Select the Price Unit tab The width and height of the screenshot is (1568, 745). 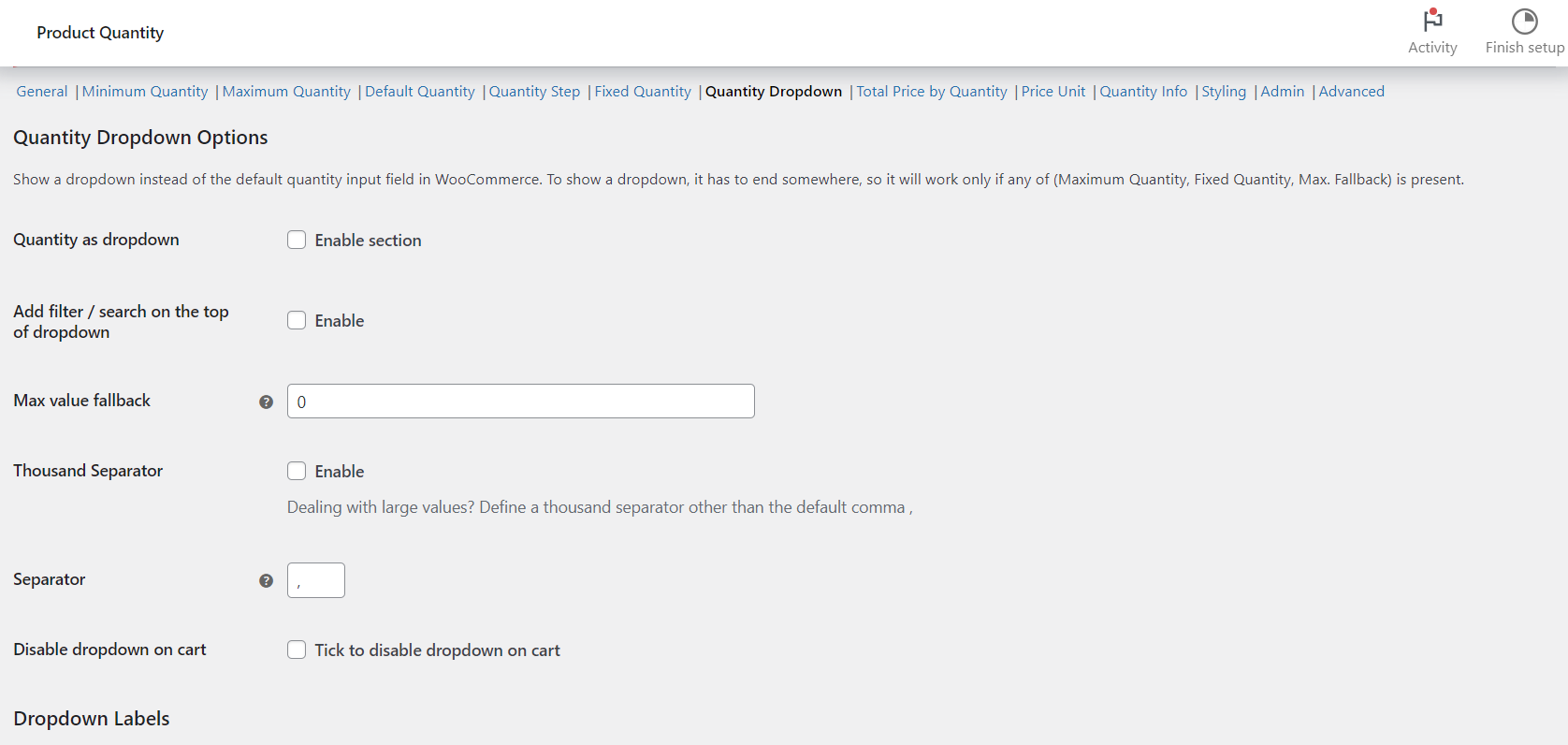click(1053, 91)
